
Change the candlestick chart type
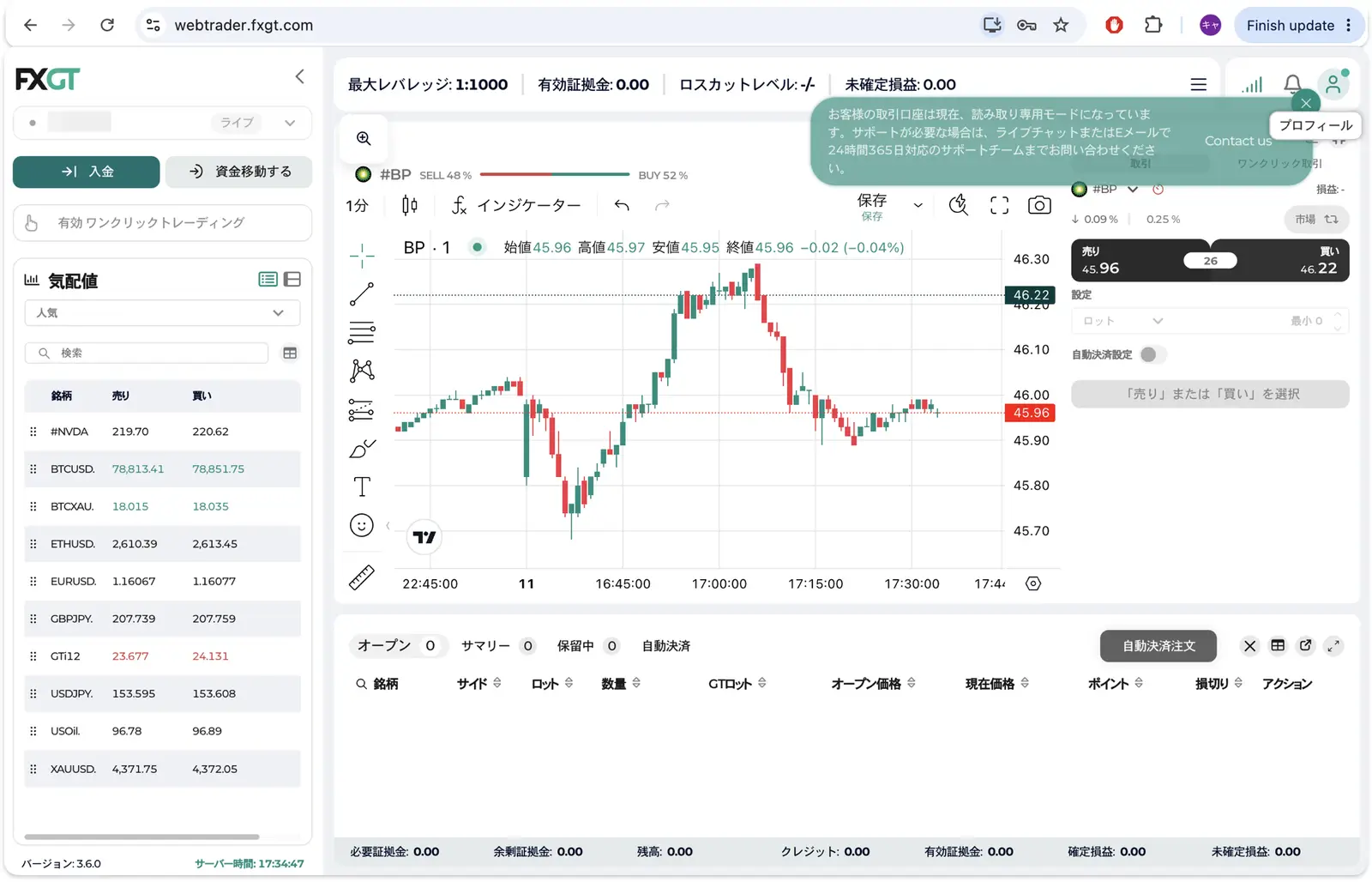point(410,205)
